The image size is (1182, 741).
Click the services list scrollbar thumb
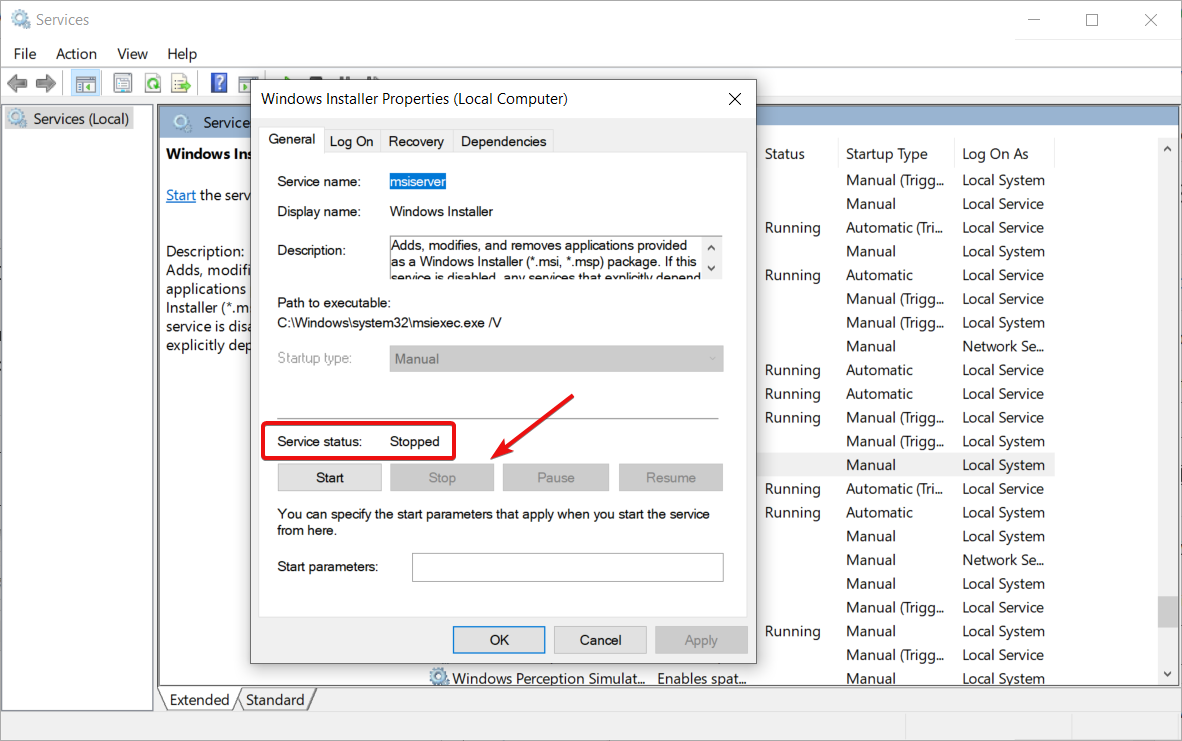click(1168, 611)
